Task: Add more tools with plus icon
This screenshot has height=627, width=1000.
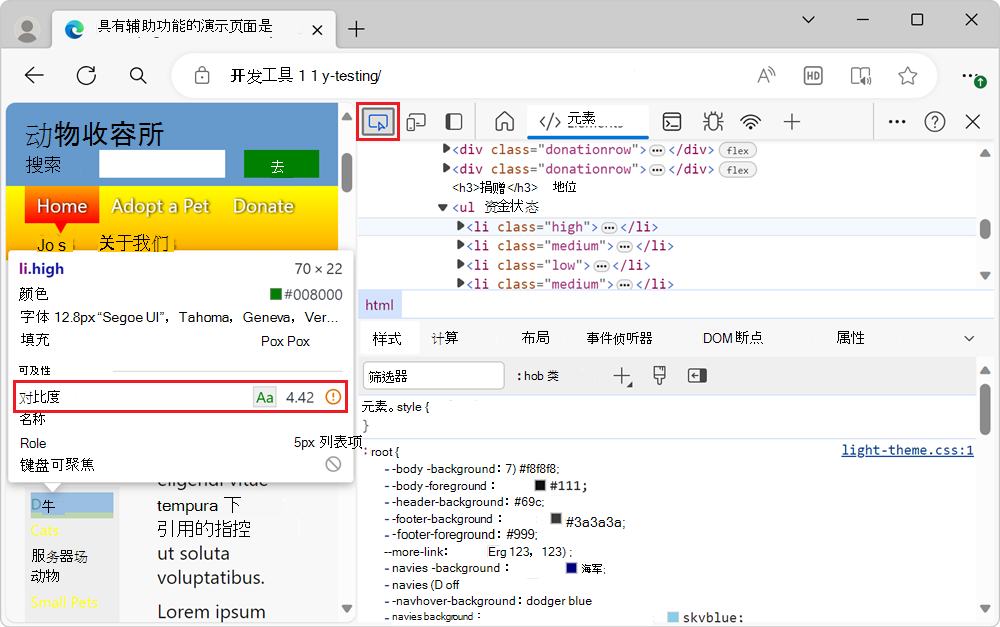Action: click(x=791, y=121)
